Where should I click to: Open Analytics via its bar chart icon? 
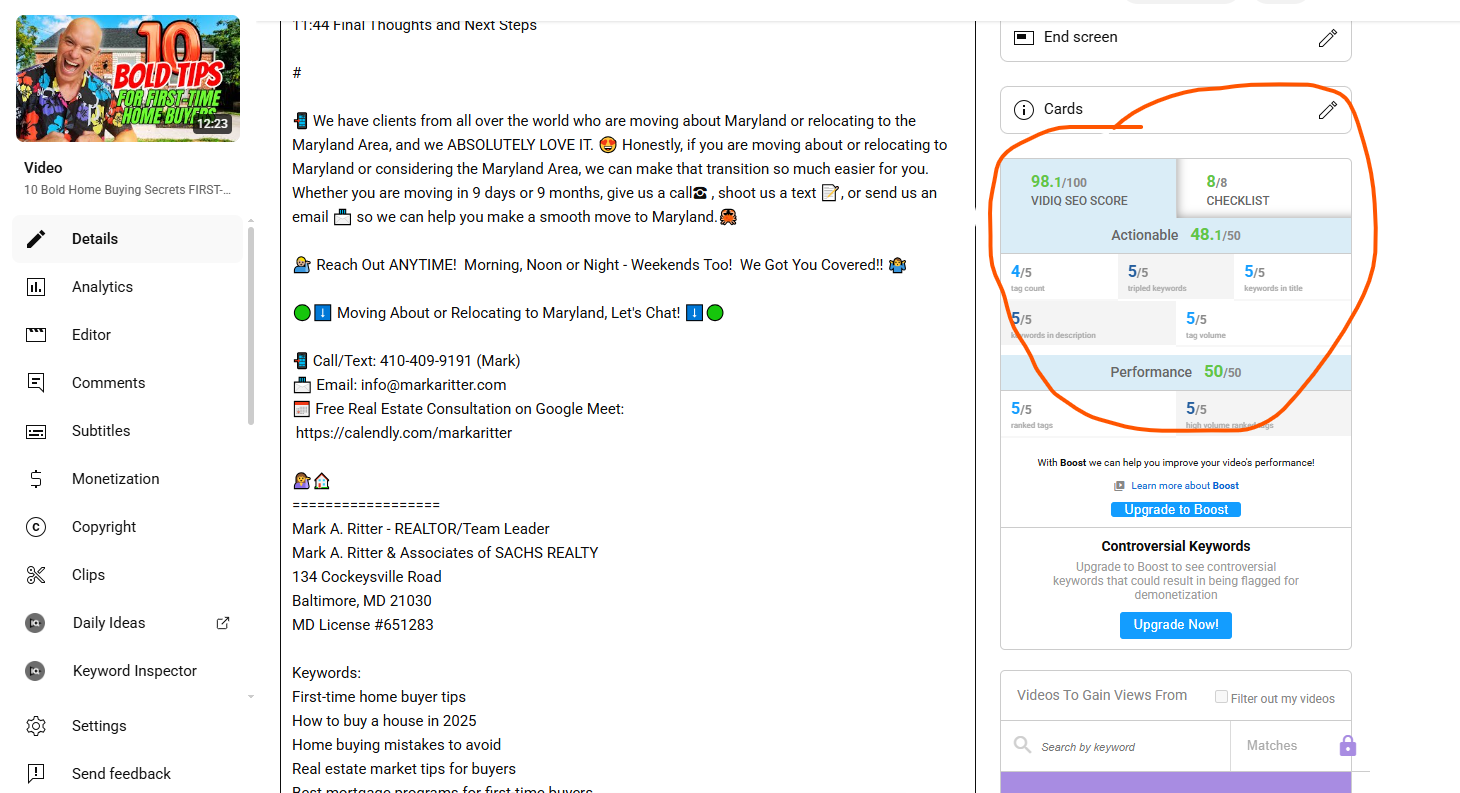click(36, 287)
